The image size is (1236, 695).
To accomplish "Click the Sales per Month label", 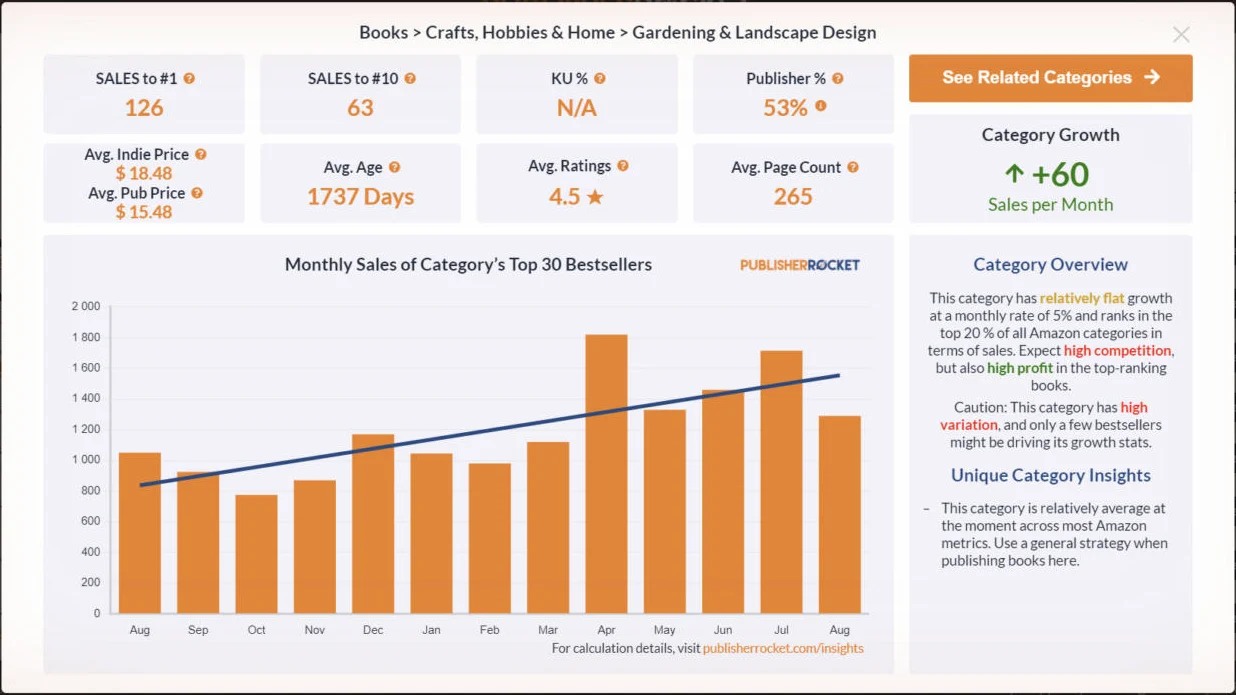I will click(x=1050, y=205).
